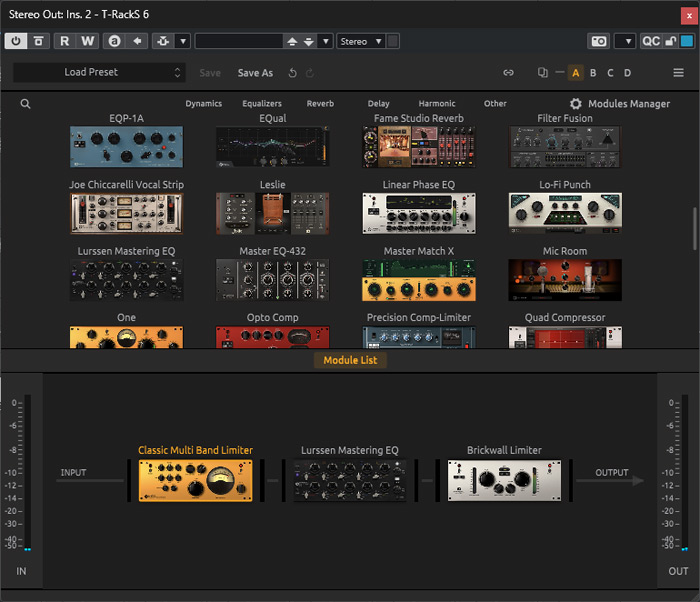Select snapshot B

593,73
